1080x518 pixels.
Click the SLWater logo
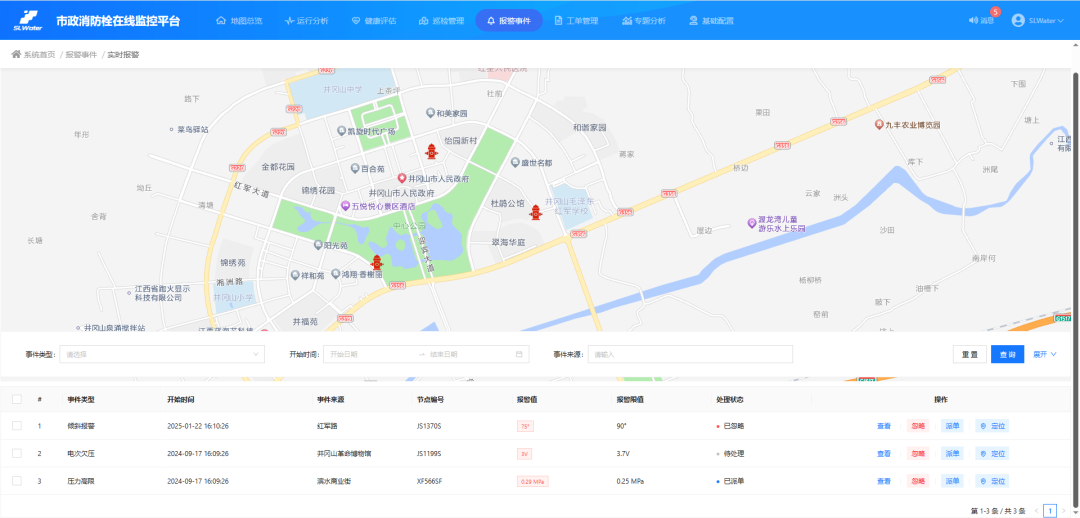coord(28,21)
